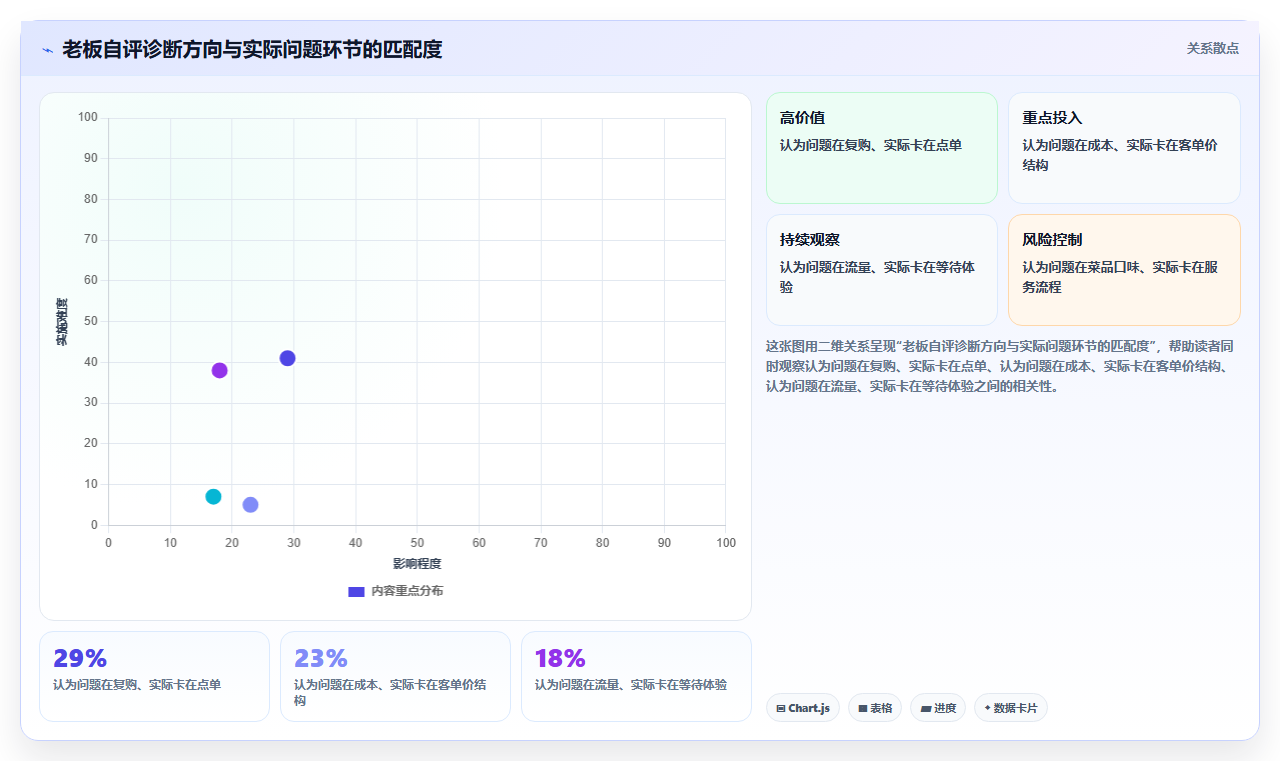Click the chart title 老板自评诊断方向与实际问题环节的匹配度

coord(252,49)
